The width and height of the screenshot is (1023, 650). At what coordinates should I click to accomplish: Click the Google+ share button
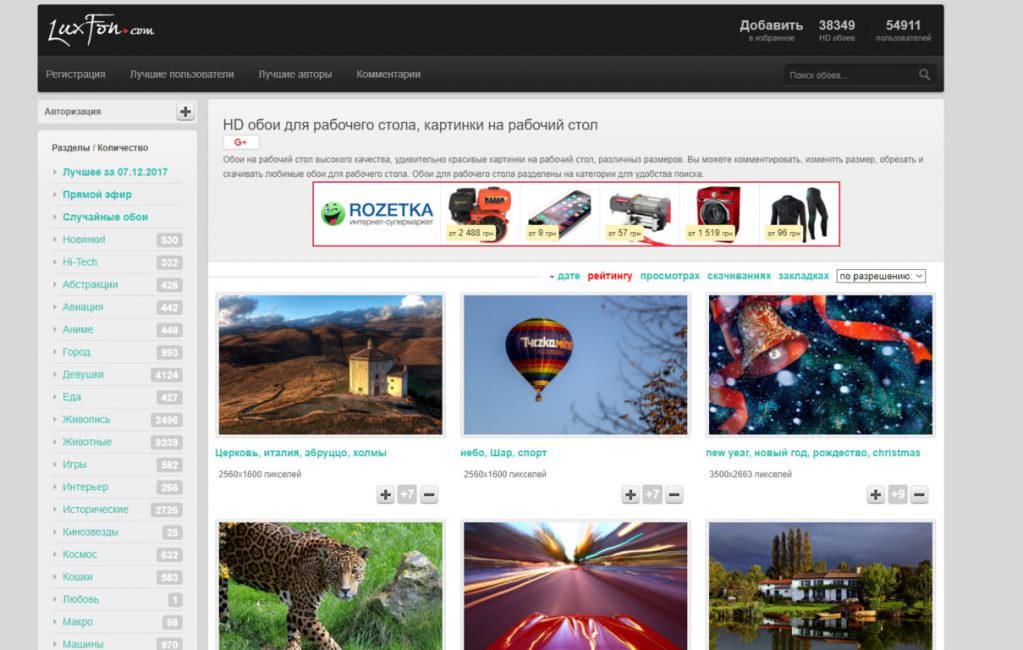coord(240,143)
